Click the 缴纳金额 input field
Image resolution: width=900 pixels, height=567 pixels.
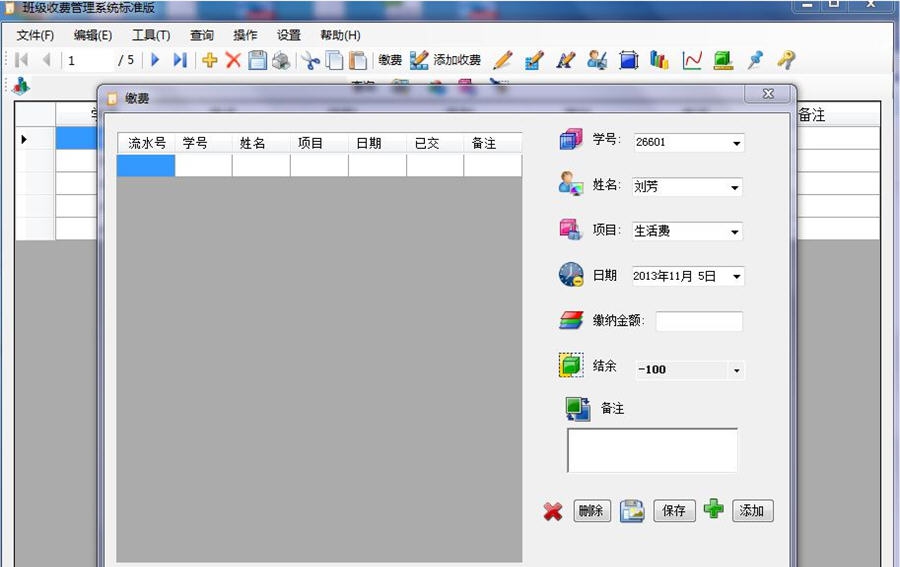pos(699,321)
